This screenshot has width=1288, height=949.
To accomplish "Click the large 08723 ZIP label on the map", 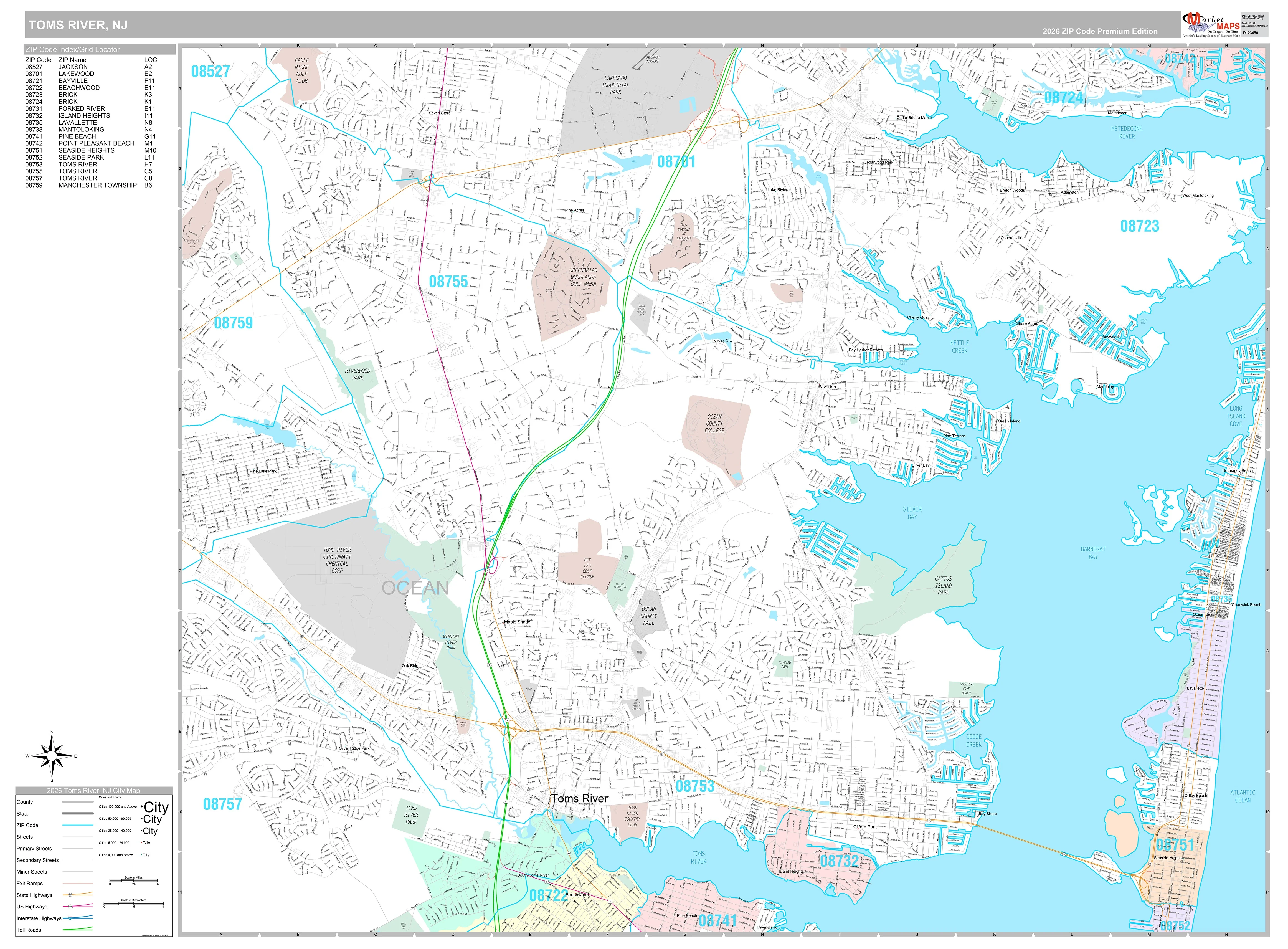I will pos(1139,226).
